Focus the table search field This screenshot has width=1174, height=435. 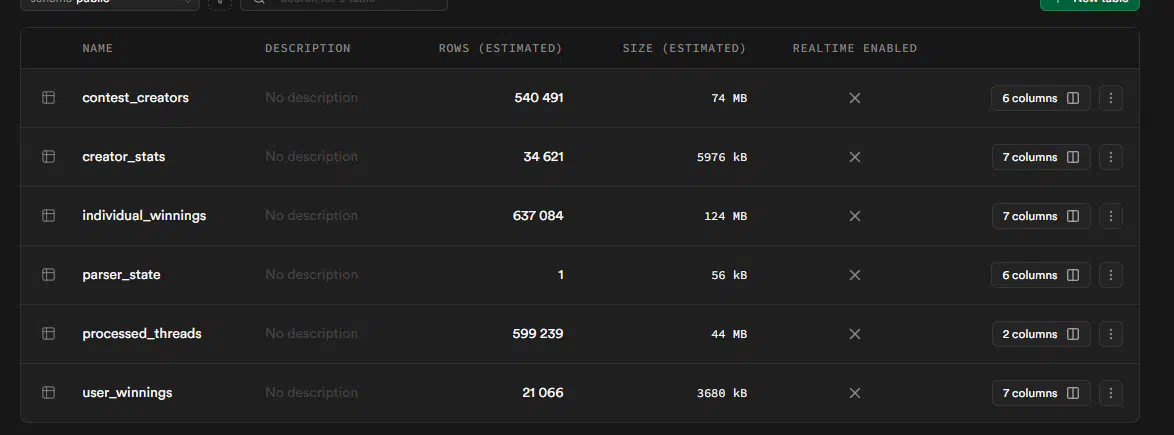[x=345, y=3]
